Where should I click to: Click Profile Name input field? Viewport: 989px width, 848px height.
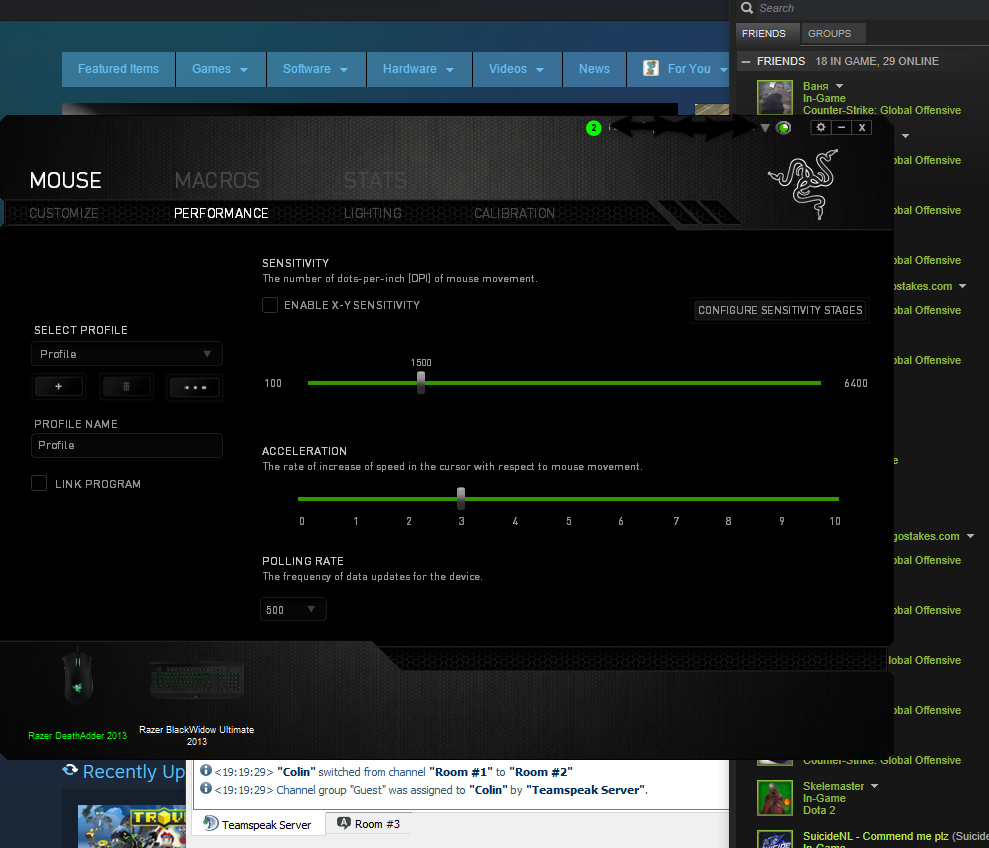(x=127, y=445)
